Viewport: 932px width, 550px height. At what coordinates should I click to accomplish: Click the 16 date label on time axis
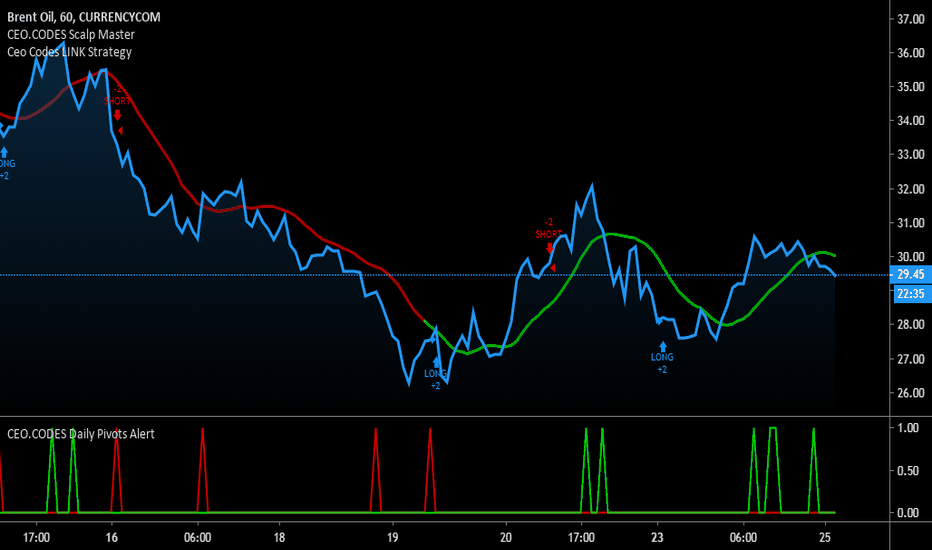click(112, 538)
